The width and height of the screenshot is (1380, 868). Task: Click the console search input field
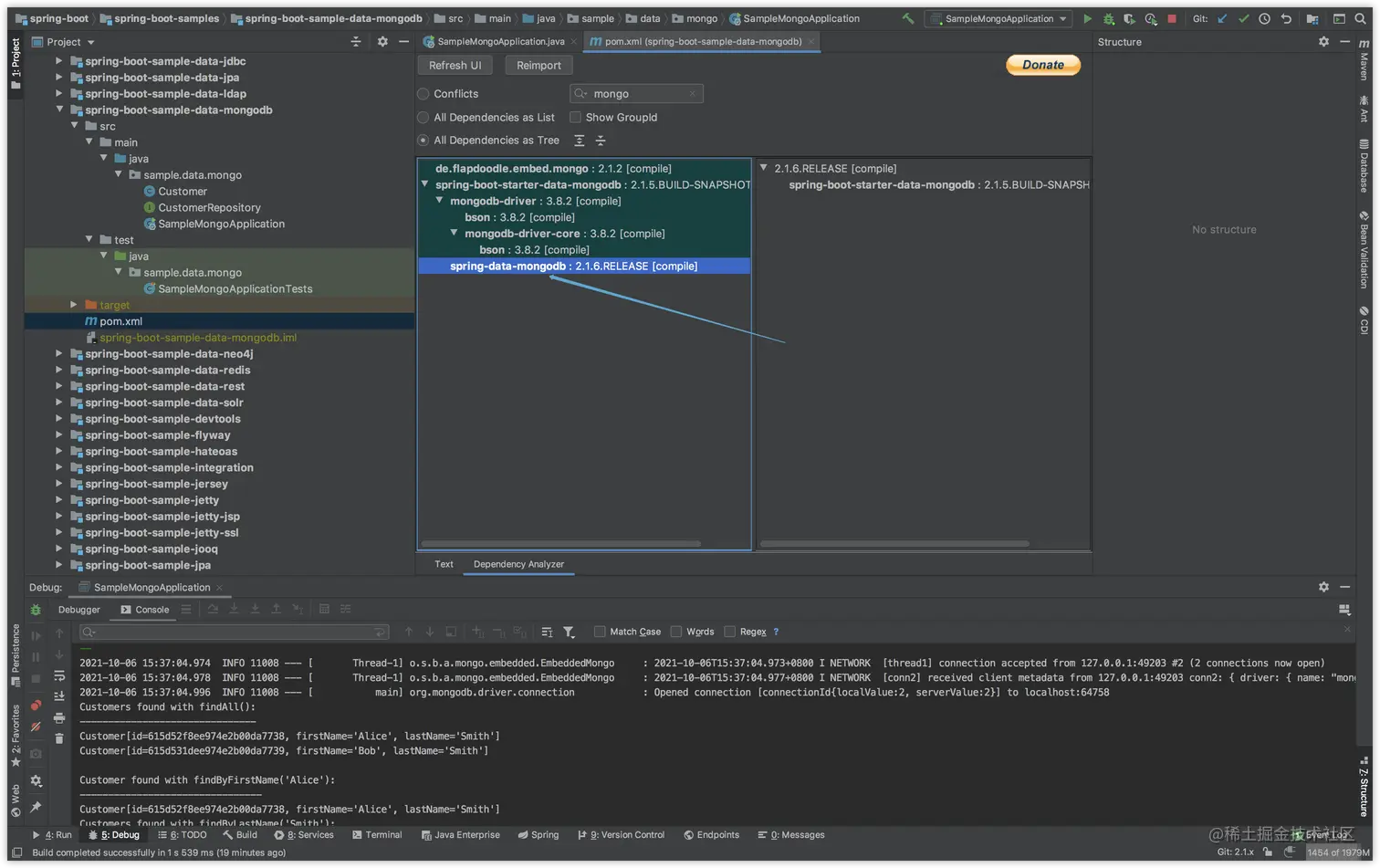[235, 632]
